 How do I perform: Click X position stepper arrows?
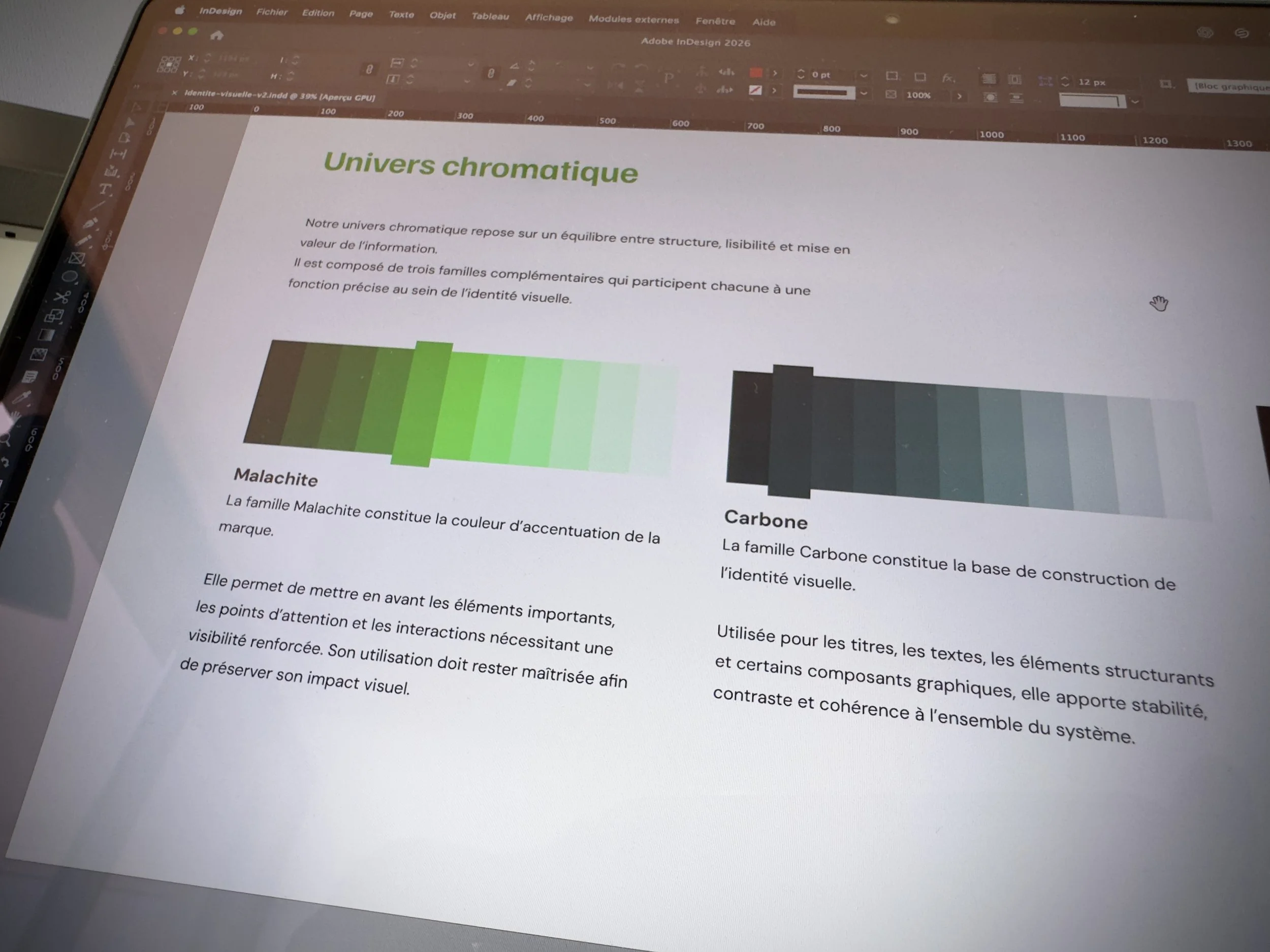point(208,58)
